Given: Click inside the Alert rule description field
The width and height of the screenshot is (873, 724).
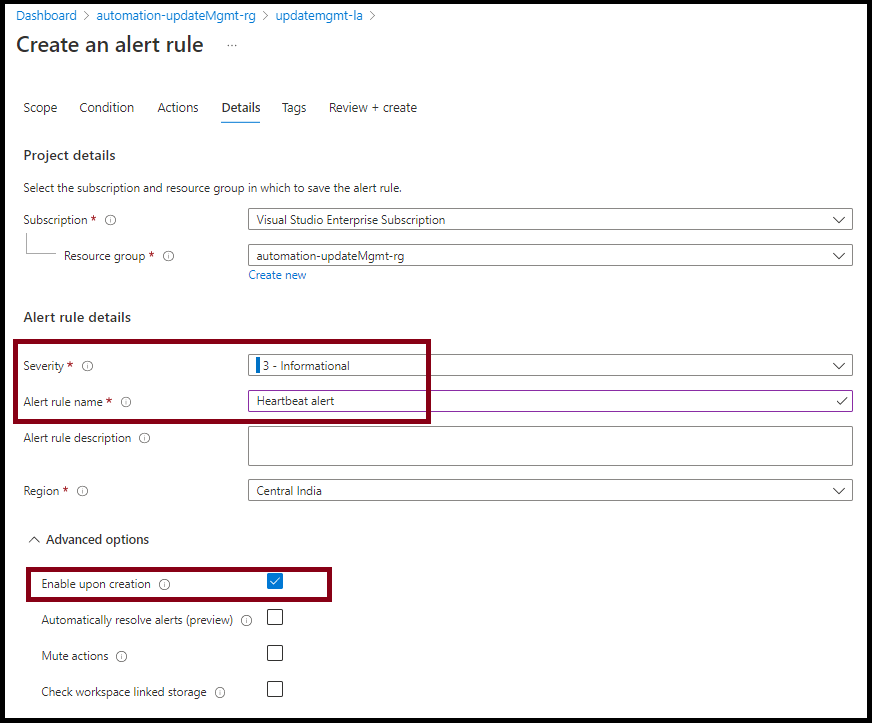Looking at the screenshot, I should tap(550, 445).
